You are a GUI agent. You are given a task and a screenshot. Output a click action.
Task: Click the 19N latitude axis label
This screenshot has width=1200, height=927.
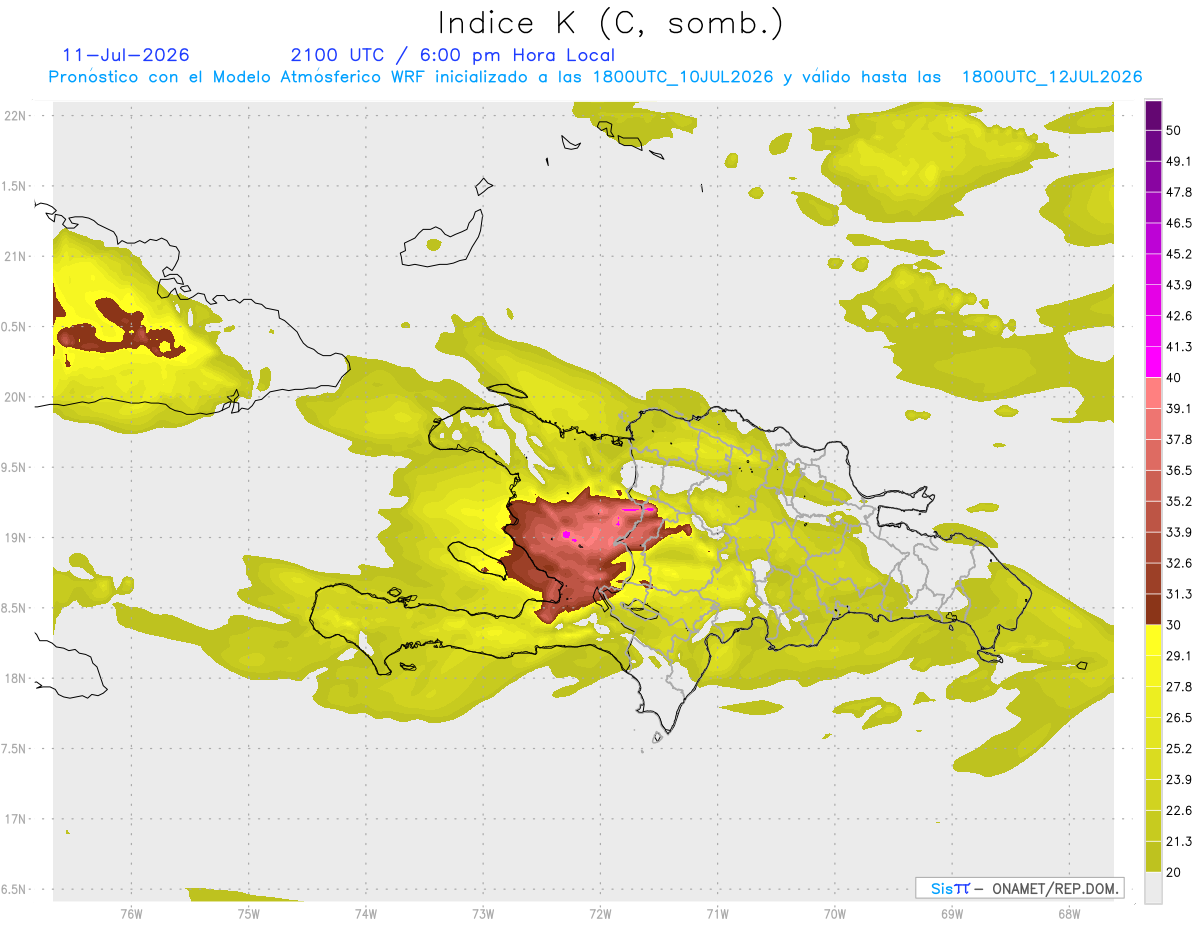coord(17,538)
